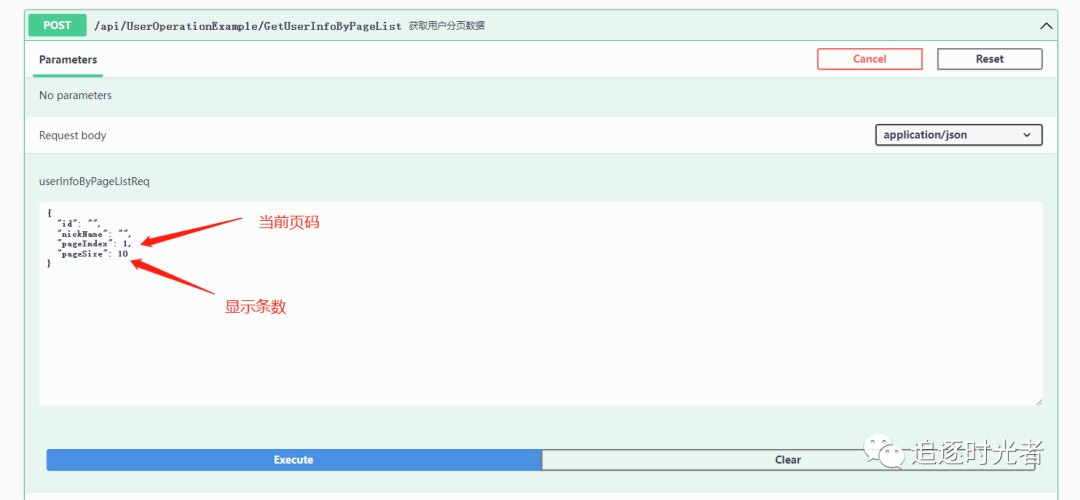Click the userInfoByPageListReq schema label
The height and width of the screenshot is (500, 1080).
pyautogui.click(x=94, y=181)
